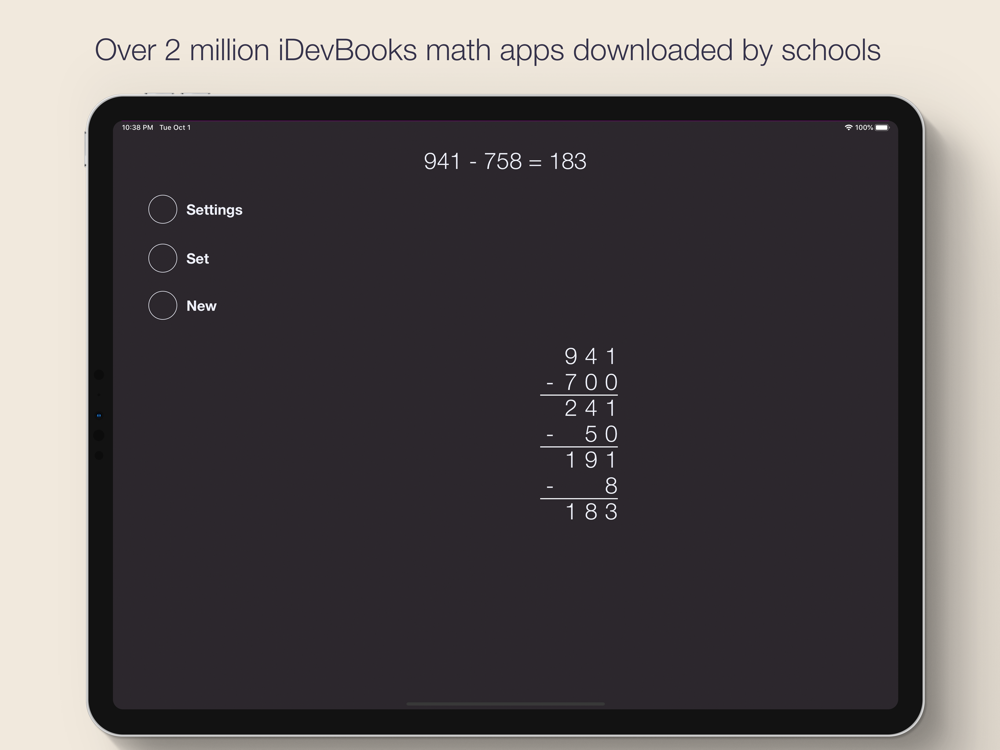
Task: Click the intermediate result 241
Action: (591, 408)
